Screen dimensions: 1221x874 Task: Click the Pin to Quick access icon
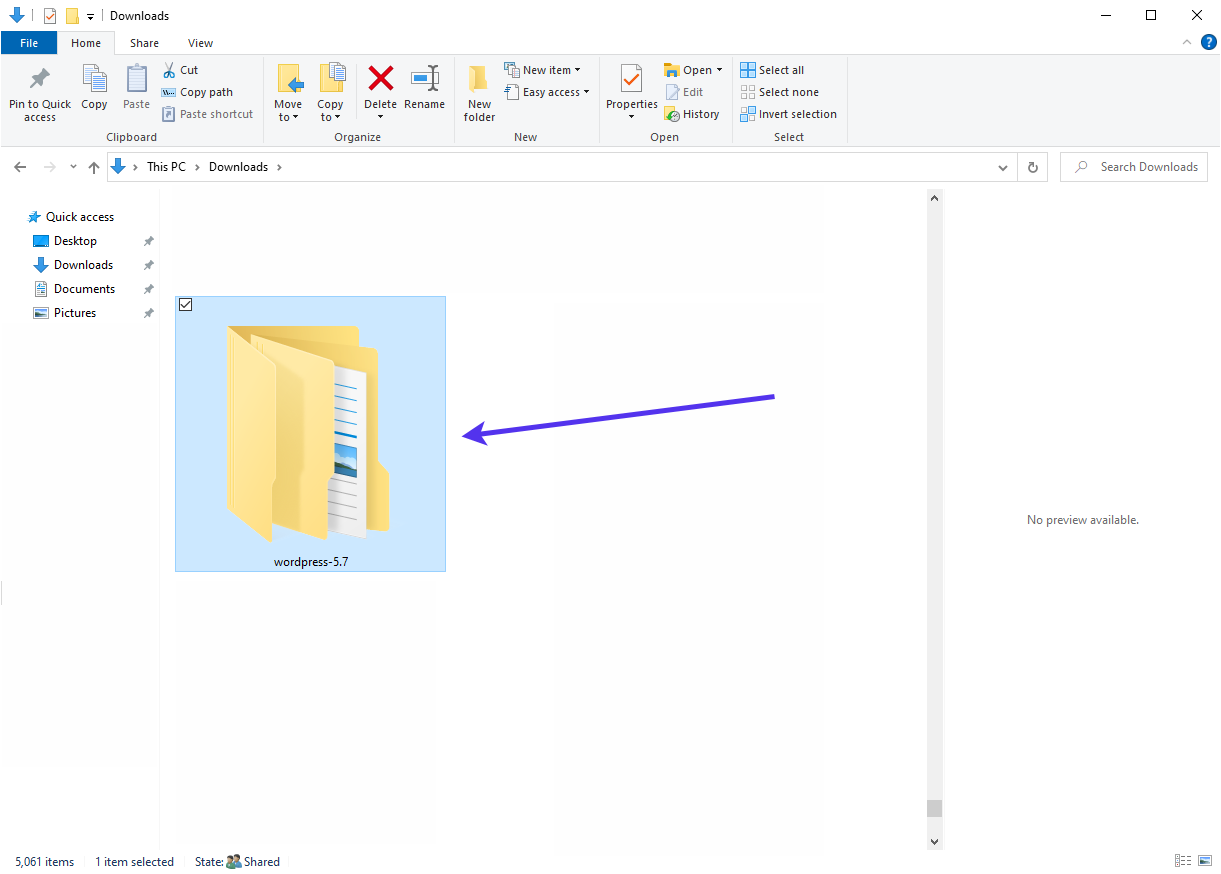coord(40,80)
